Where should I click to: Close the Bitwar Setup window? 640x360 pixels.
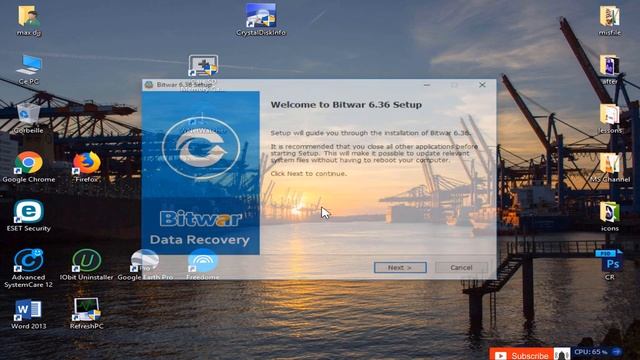coord(482,84)
